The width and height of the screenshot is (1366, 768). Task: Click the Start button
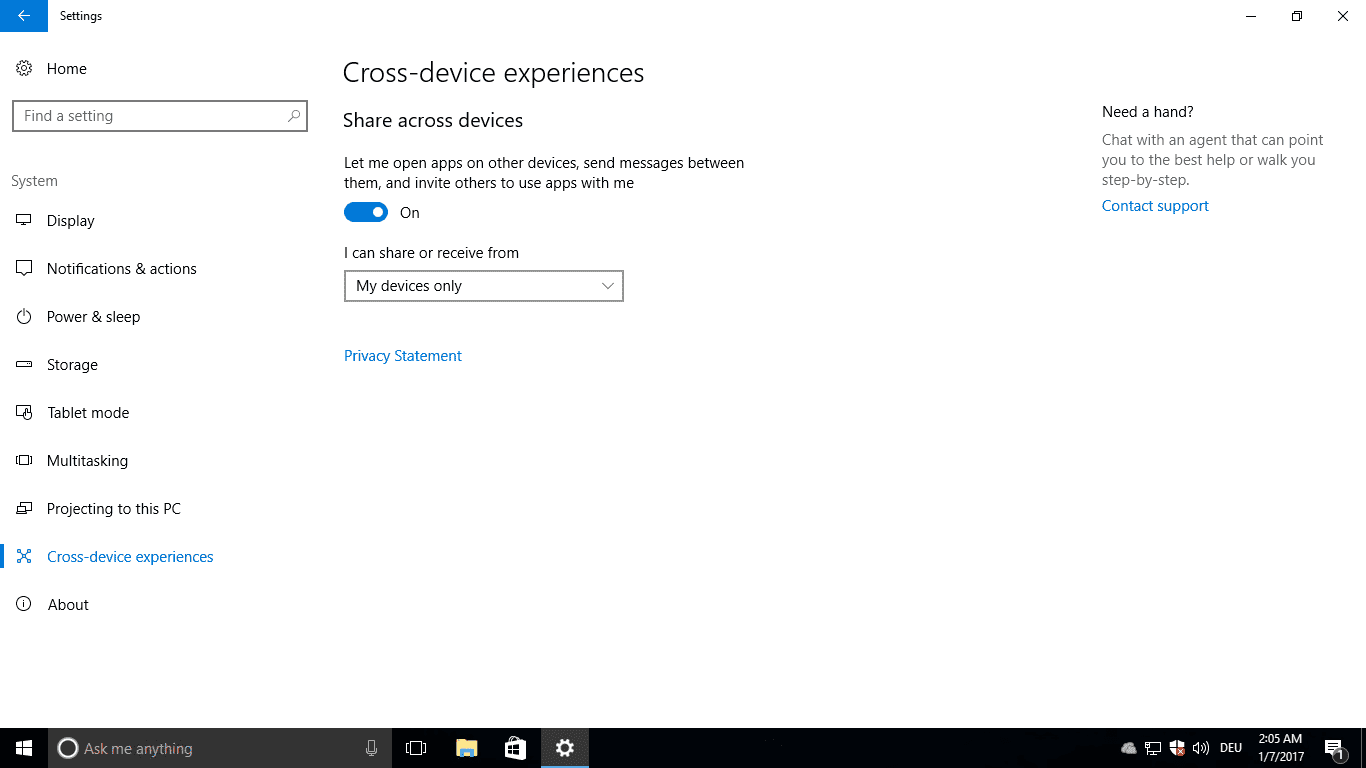tap(24, 748)
